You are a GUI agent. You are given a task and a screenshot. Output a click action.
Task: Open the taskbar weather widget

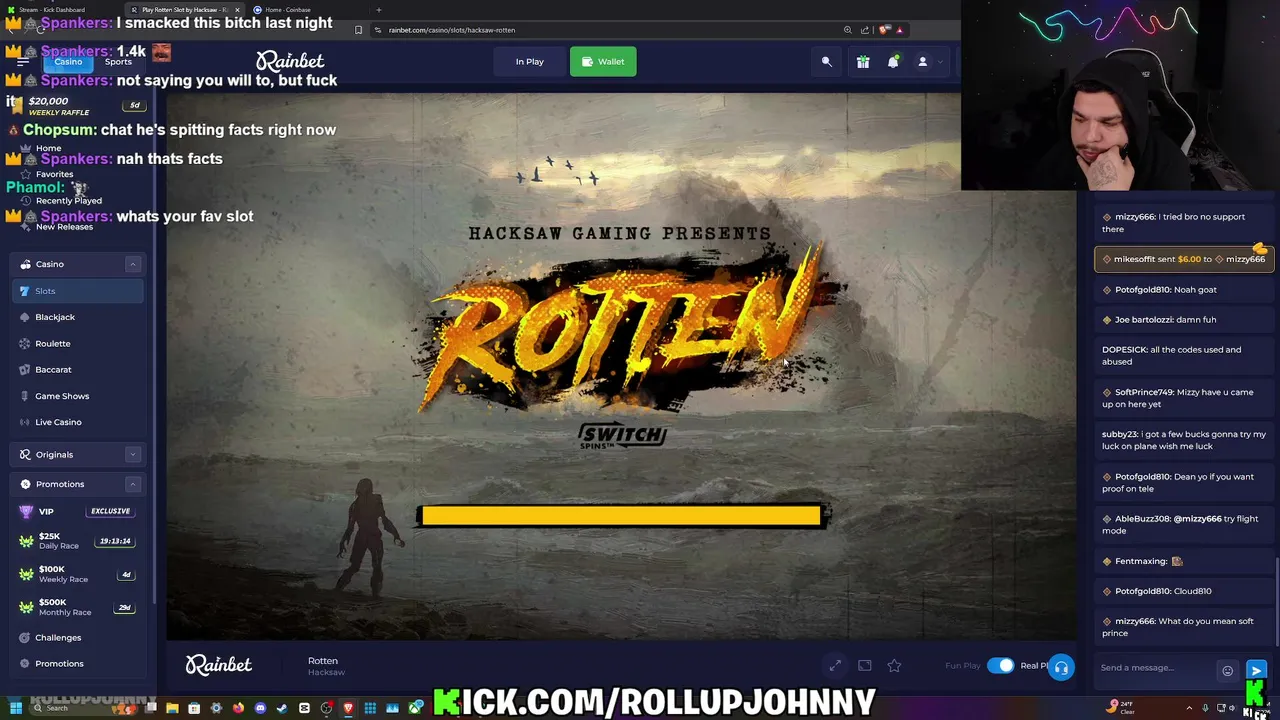tap(1121, 708)
